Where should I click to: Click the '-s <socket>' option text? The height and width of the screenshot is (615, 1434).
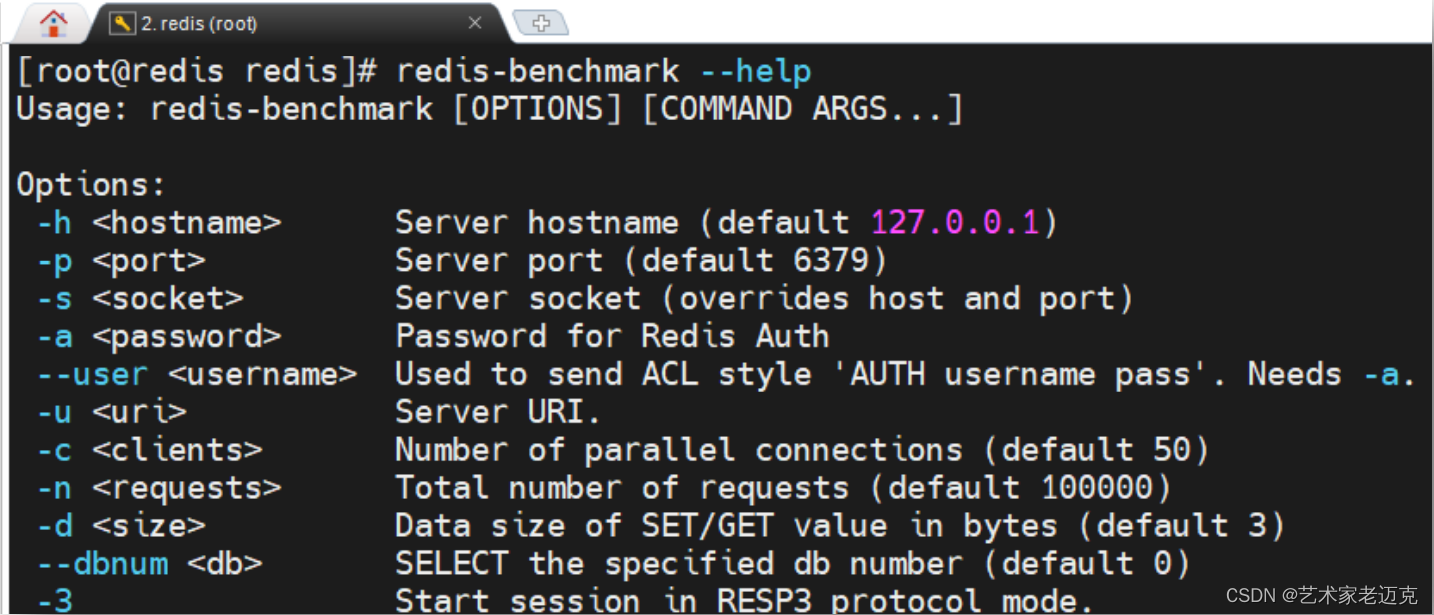(x=140, y=298)
